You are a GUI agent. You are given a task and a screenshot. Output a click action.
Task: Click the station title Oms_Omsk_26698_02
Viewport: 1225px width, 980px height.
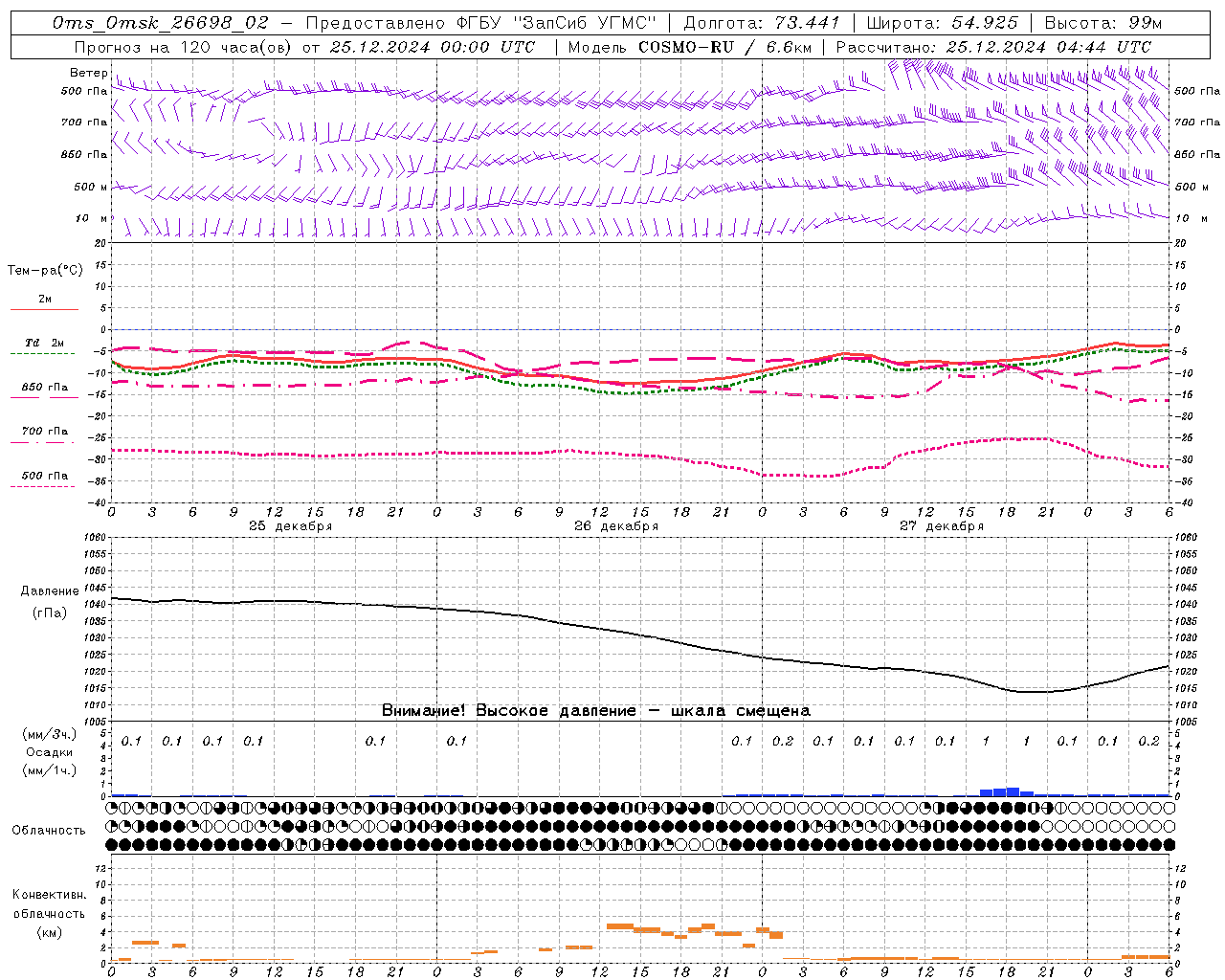pos(160,22)
